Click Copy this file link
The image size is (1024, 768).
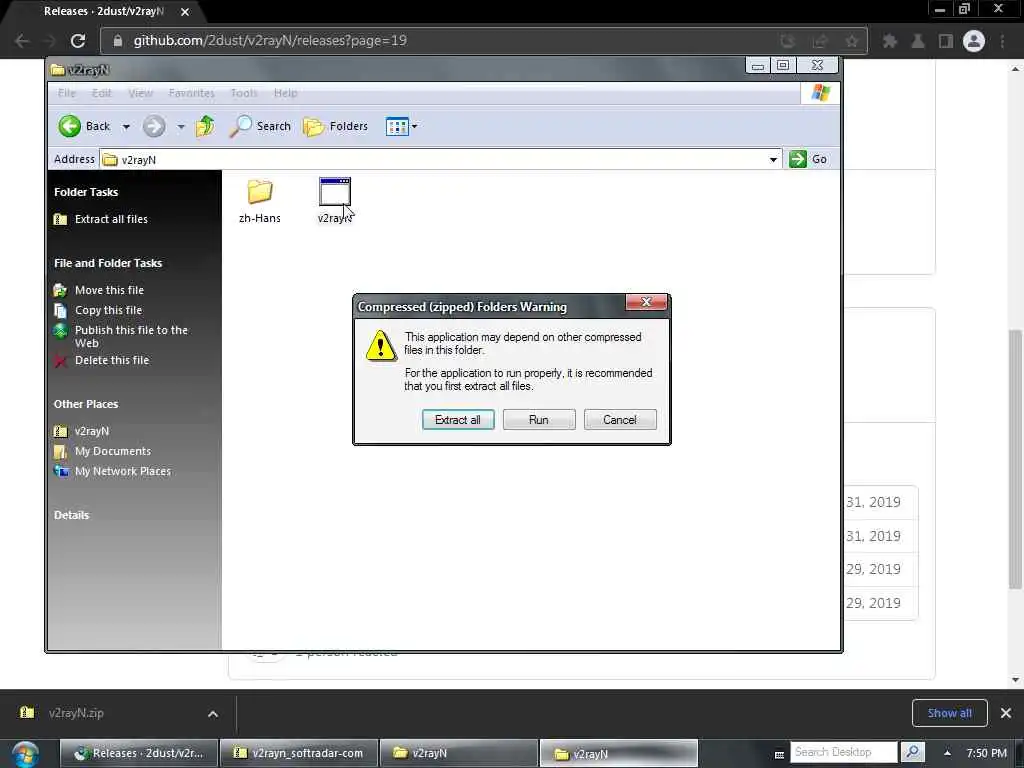pyautogui.click(x=108, y=310)
